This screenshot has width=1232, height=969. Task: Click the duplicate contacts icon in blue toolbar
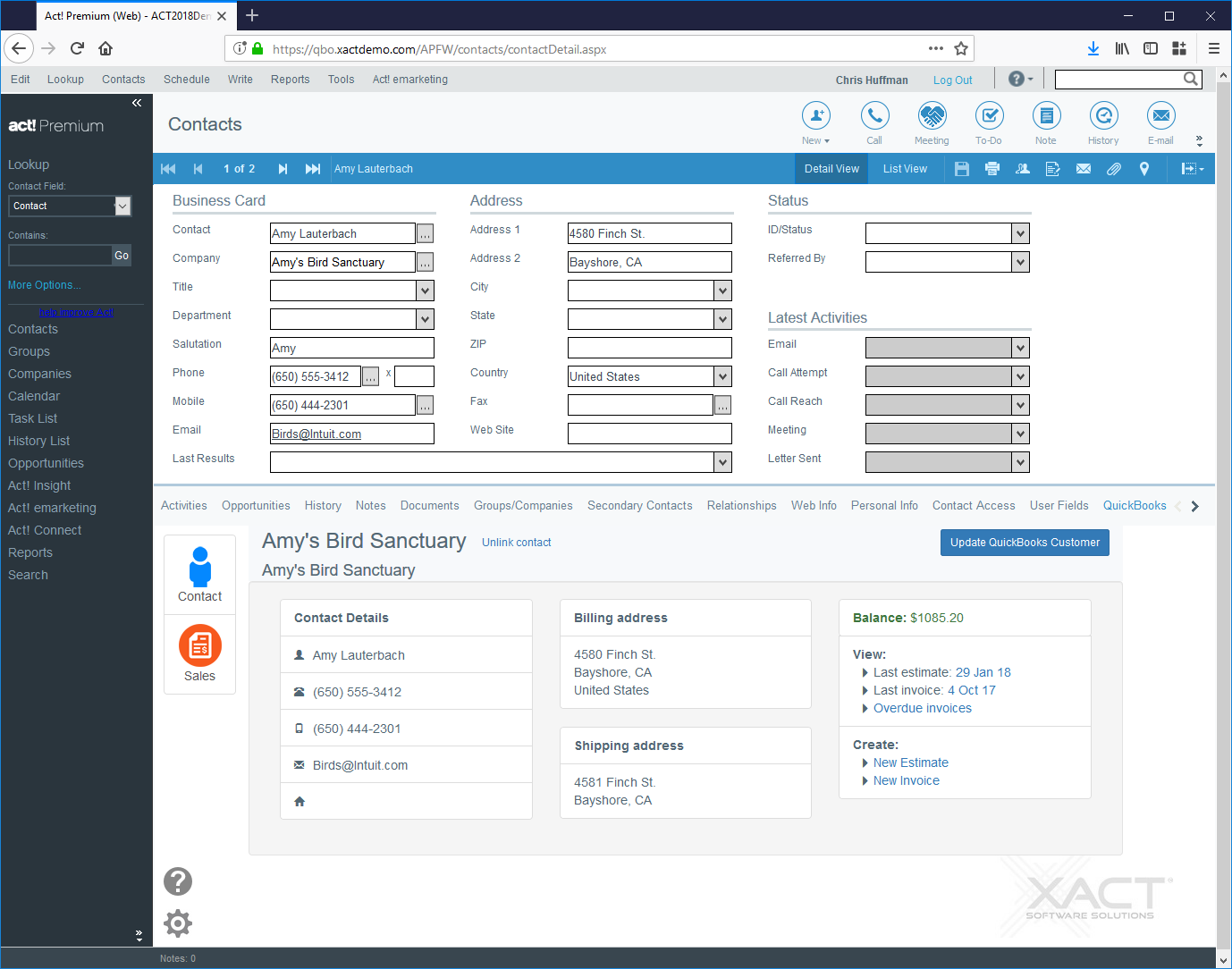(x=1023, y=169)
